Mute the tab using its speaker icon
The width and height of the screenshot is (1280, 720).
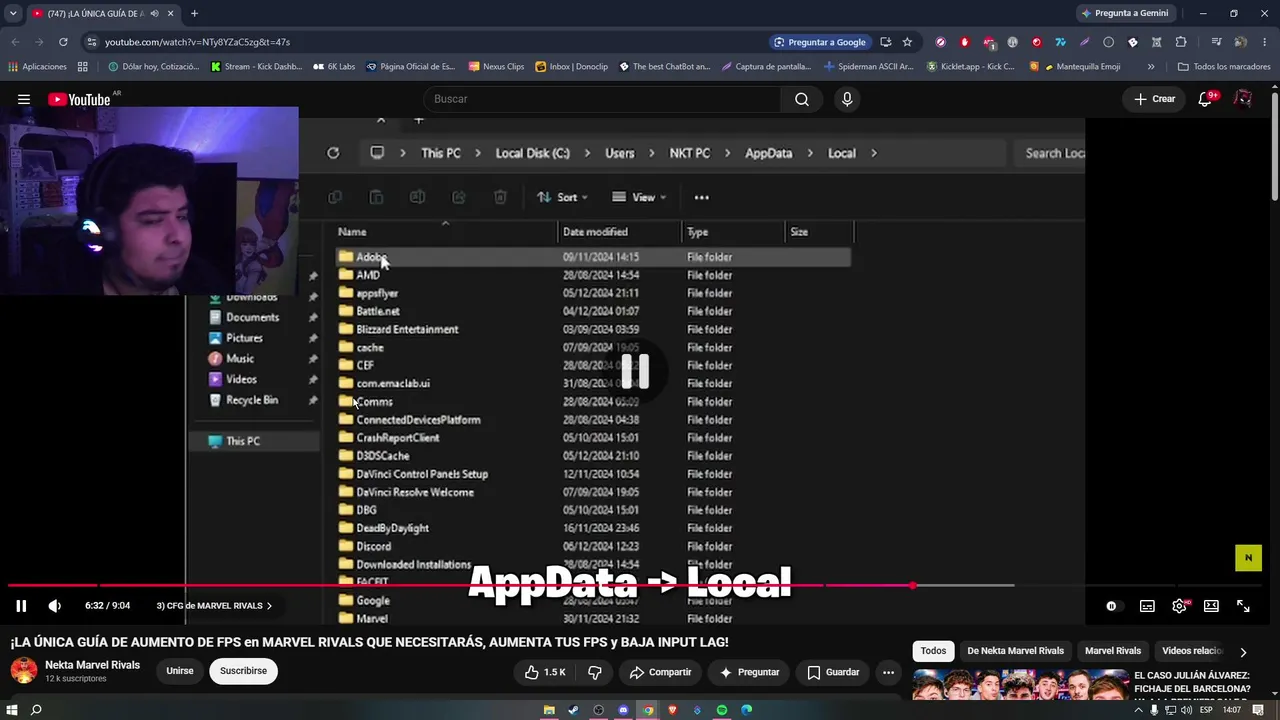point(154,13)
